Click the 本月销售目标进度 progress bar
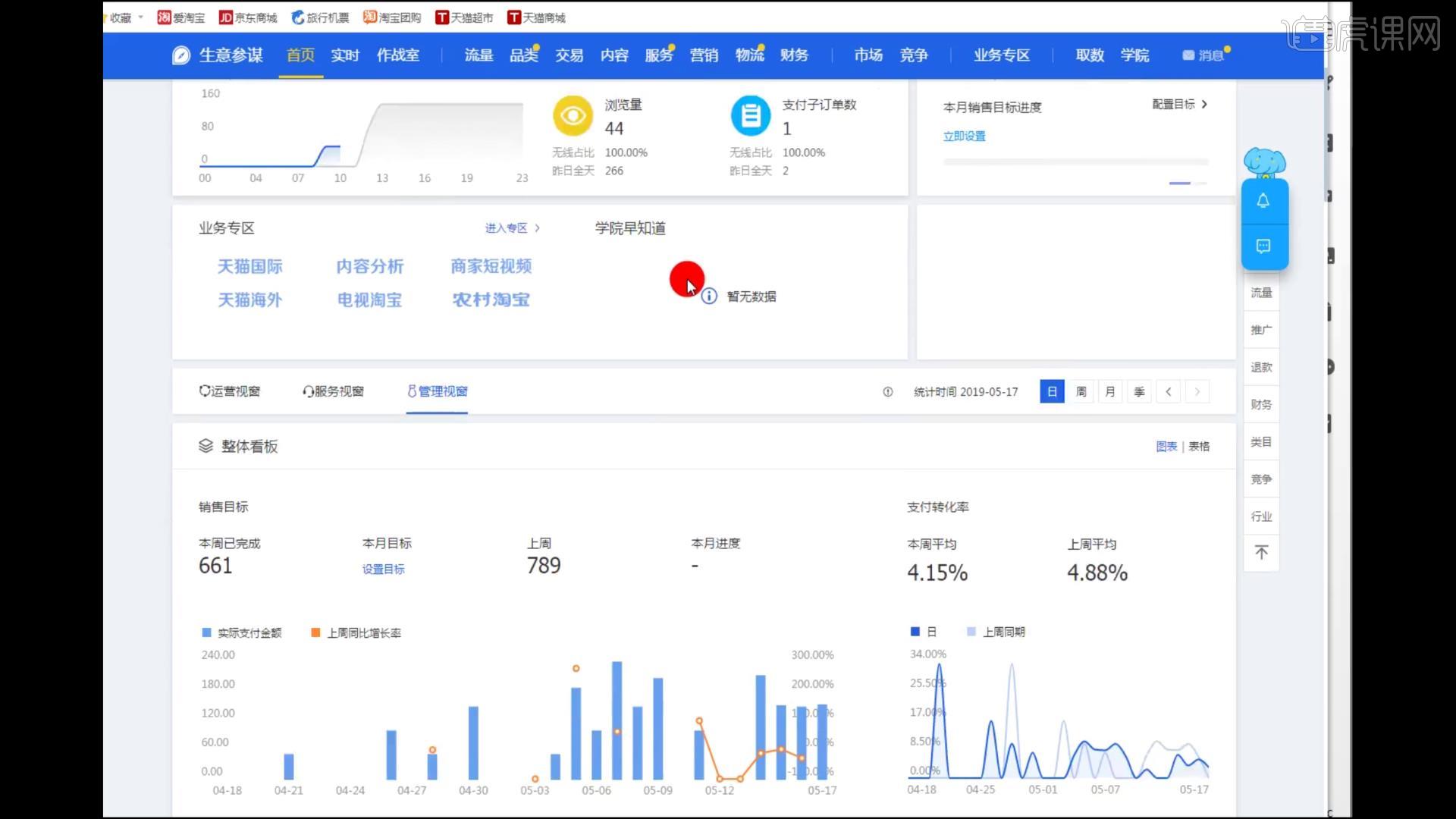Image resolution: width=1456 pixels, height=819 pixels. pyautogui.click(x=1075, y=161)
